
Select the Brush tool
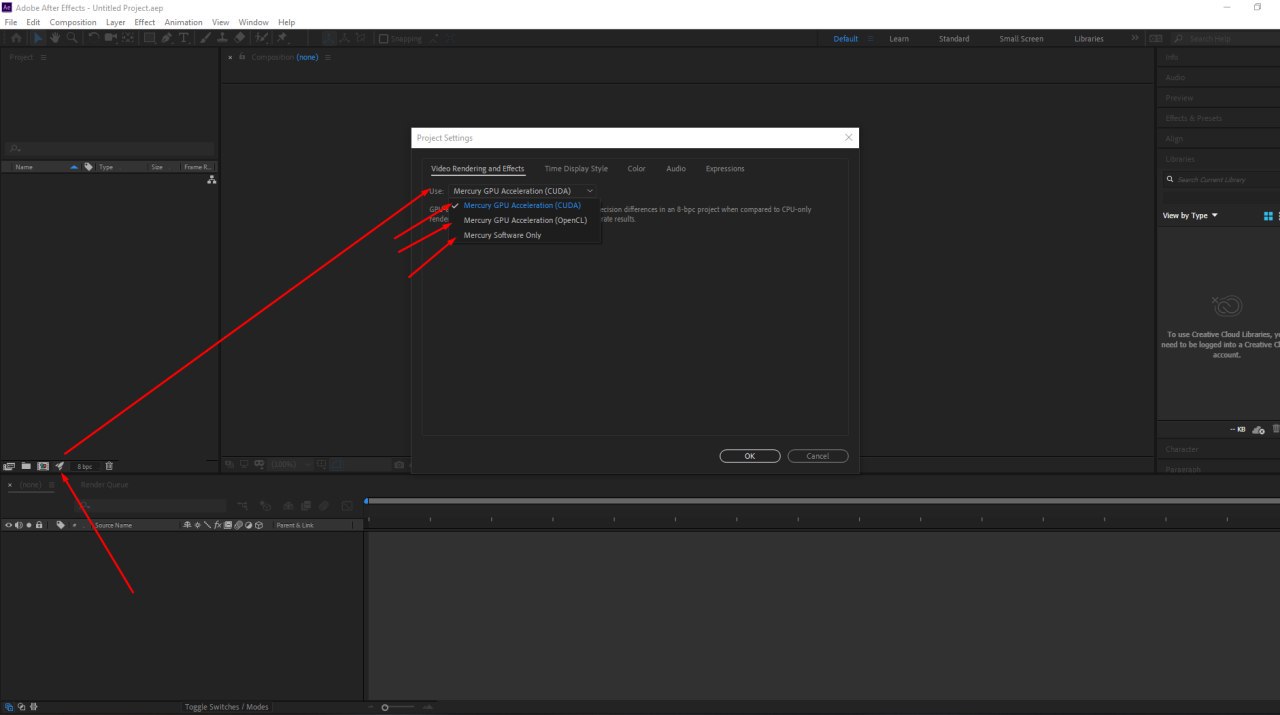click(205, 38)
